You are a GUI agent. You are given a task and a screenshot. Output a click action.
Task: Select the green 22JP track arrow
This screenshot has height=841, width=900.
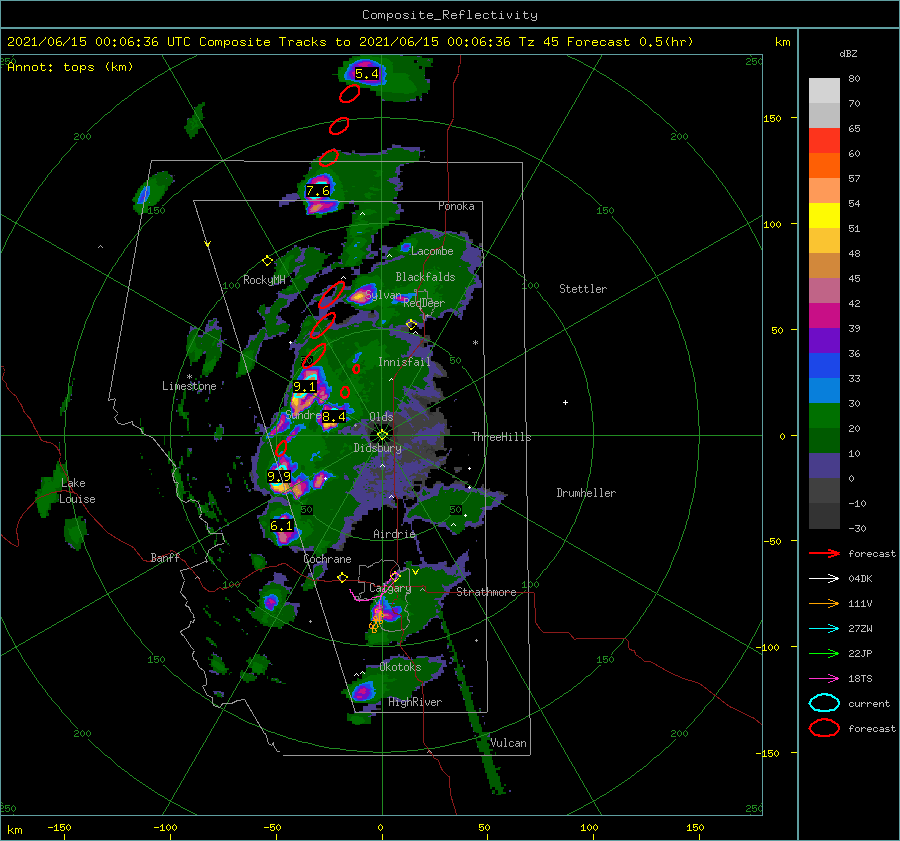pyautogui.click(x=824, y=653)
